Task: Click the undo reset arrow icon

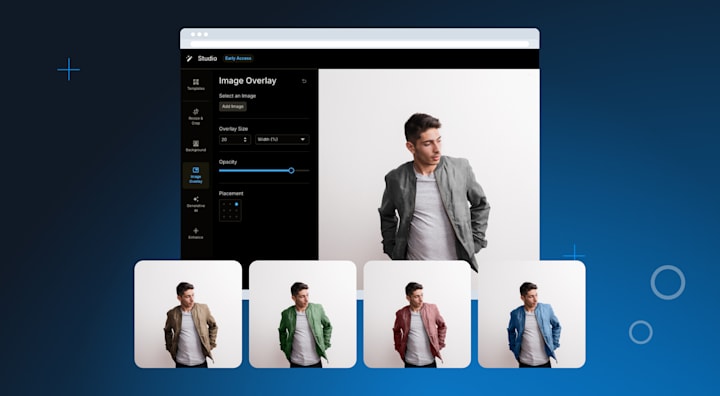Action: pos(304,81)
